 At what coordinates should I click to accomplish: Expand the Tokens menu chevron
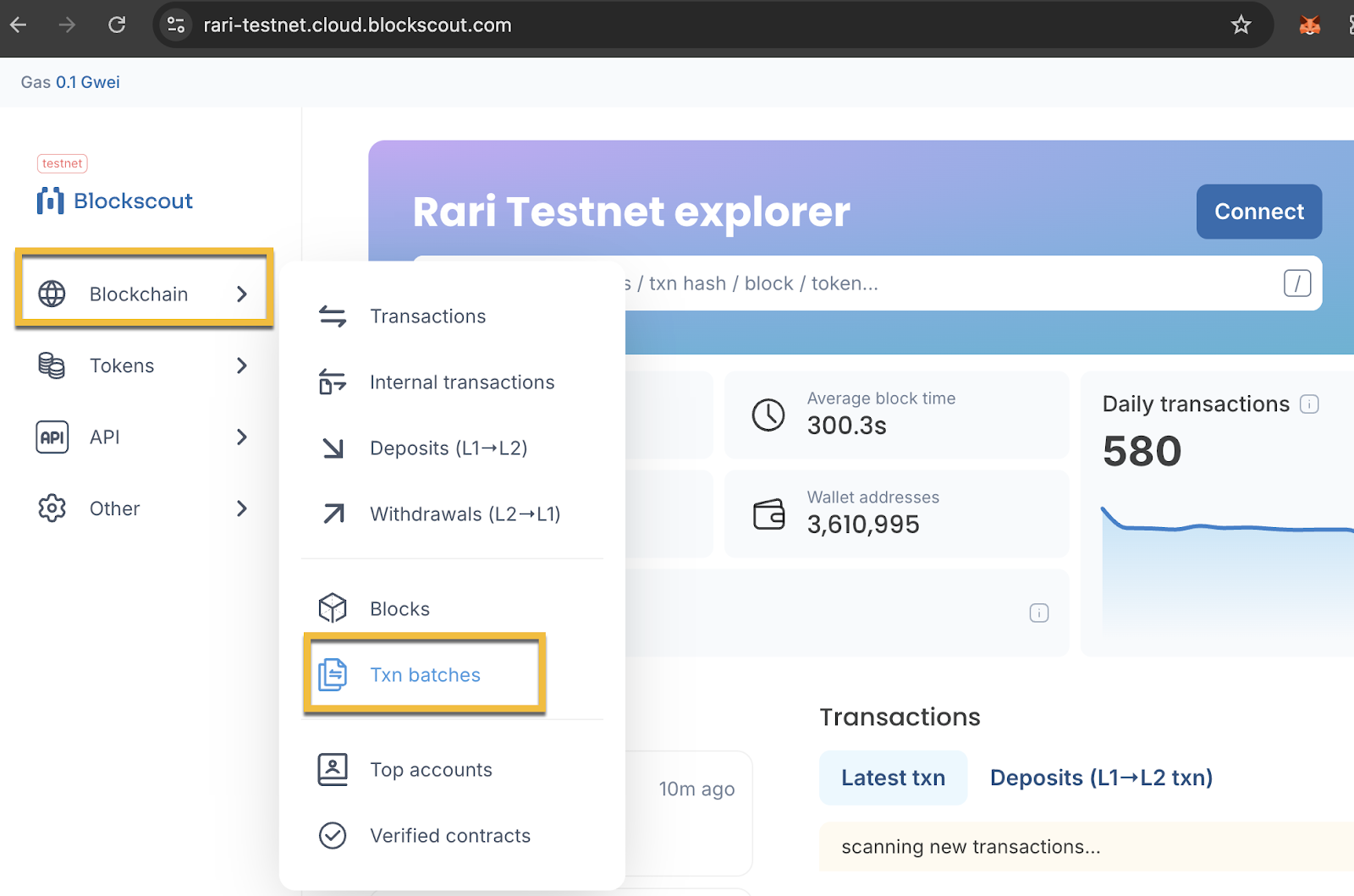[242, 366]
